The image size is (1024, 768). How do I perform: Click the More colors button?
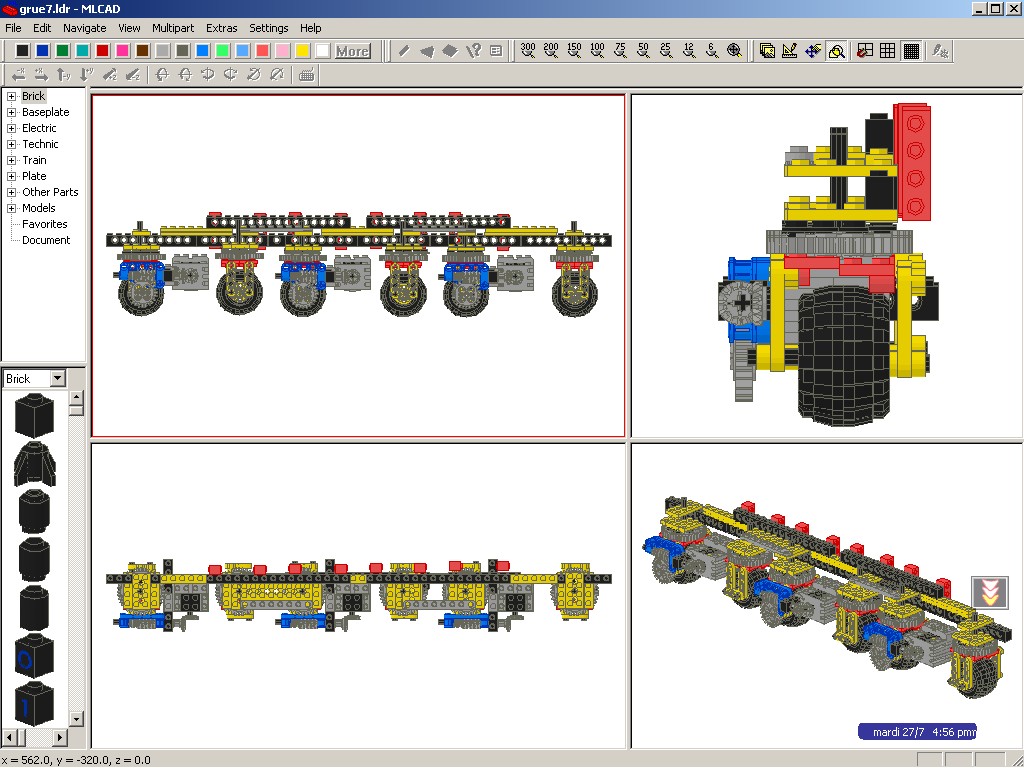(x=352, y=51)
